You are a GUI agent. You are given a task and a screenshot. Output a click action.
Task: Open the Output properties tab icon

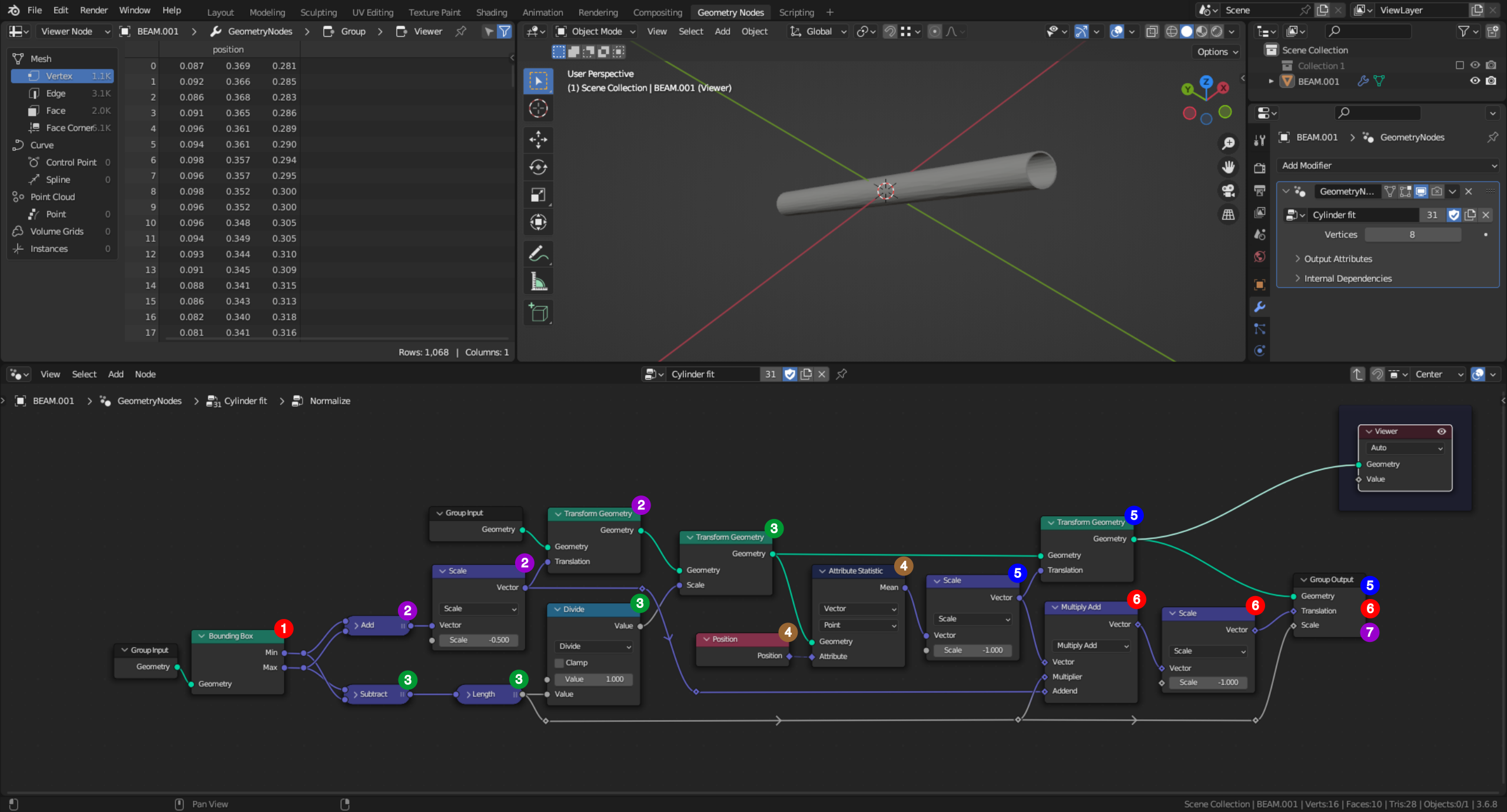[x=1260, y=191]
